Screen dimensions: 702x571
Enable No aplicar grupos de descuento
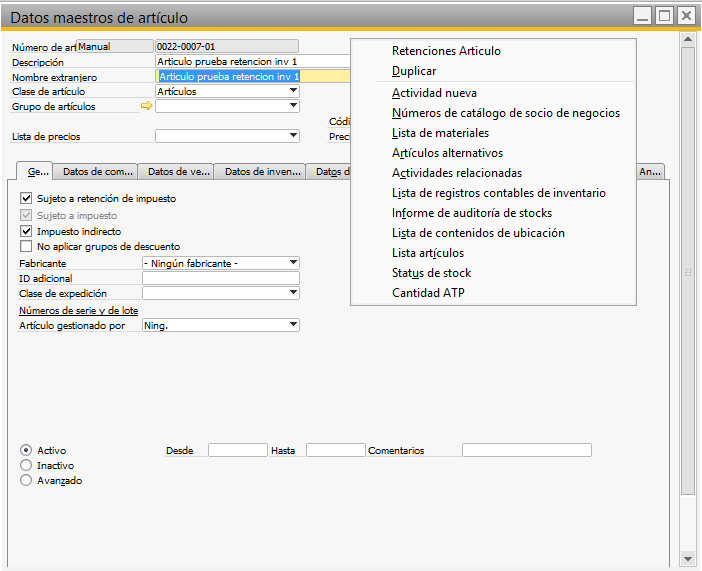point(26,246)
